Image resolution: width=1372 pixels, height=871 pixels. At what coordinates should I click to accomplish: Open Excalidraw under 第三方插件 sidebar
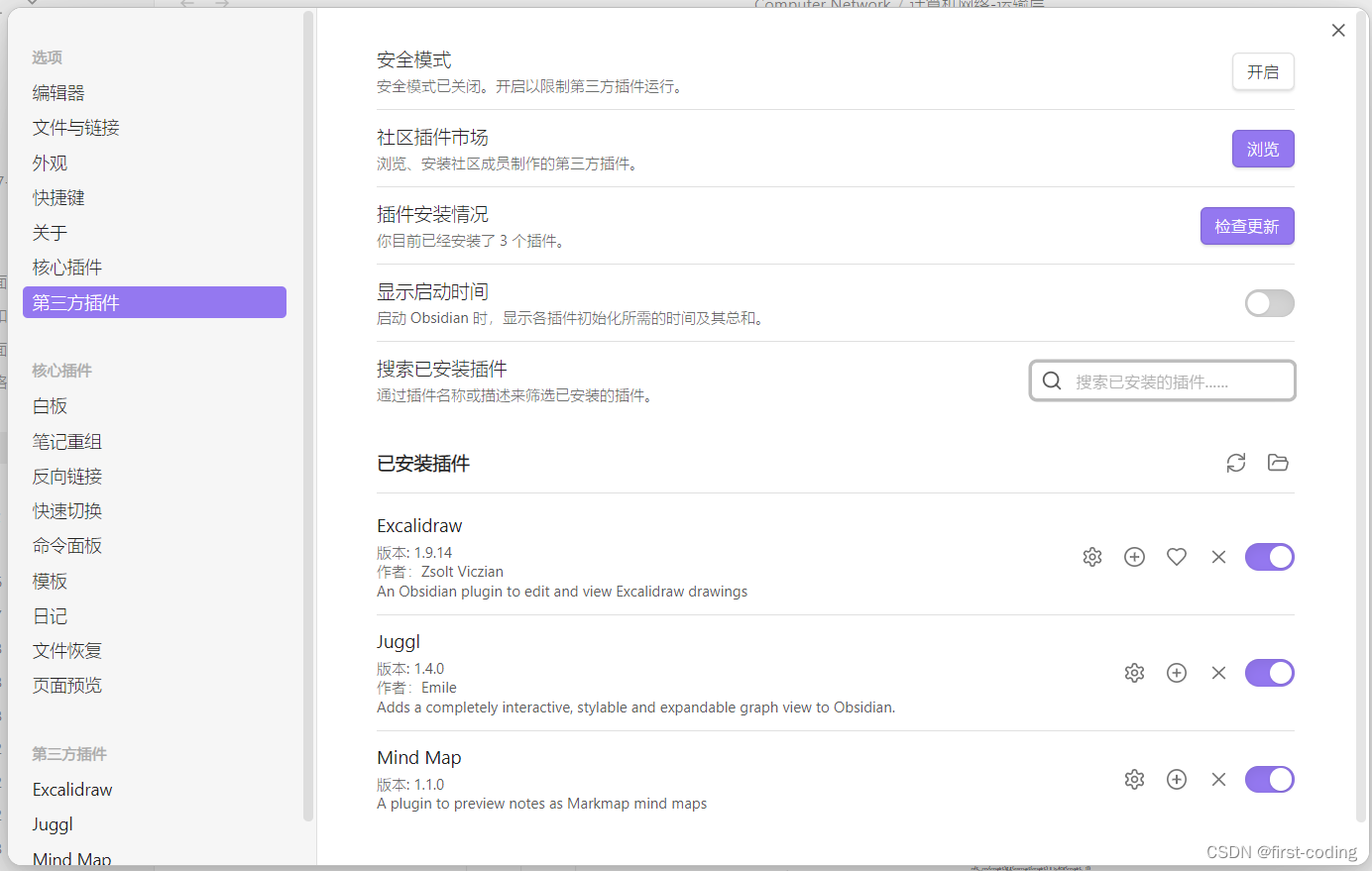[71, 789]
